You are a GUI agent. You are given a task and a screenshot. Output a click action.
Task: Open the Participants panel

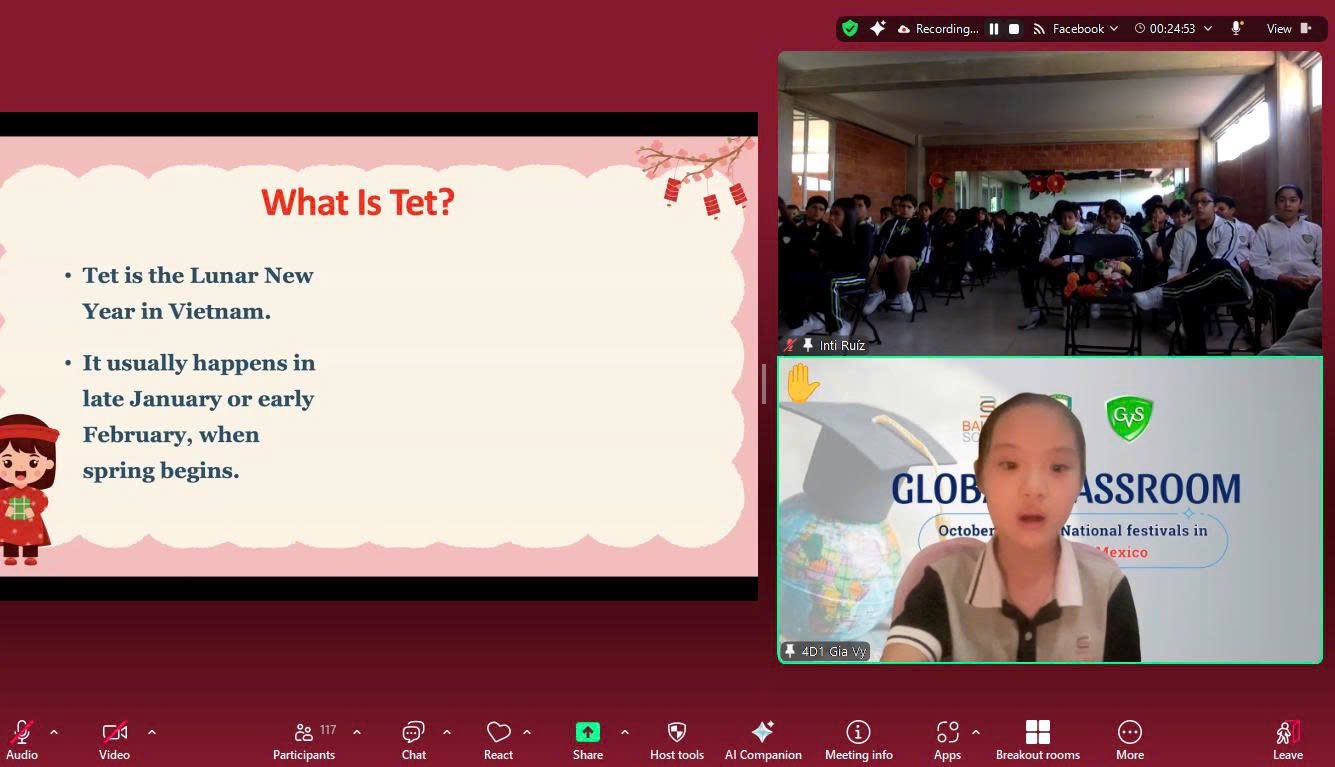point(304,740)
